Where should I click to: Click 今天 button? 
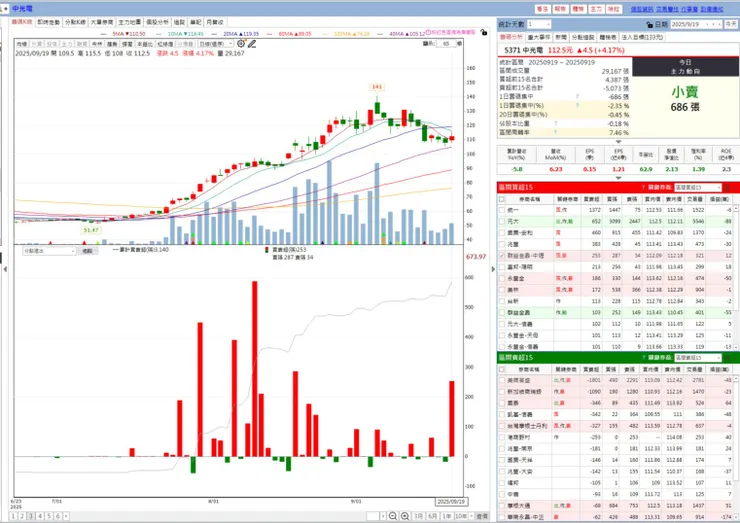(x=731, y=24)
